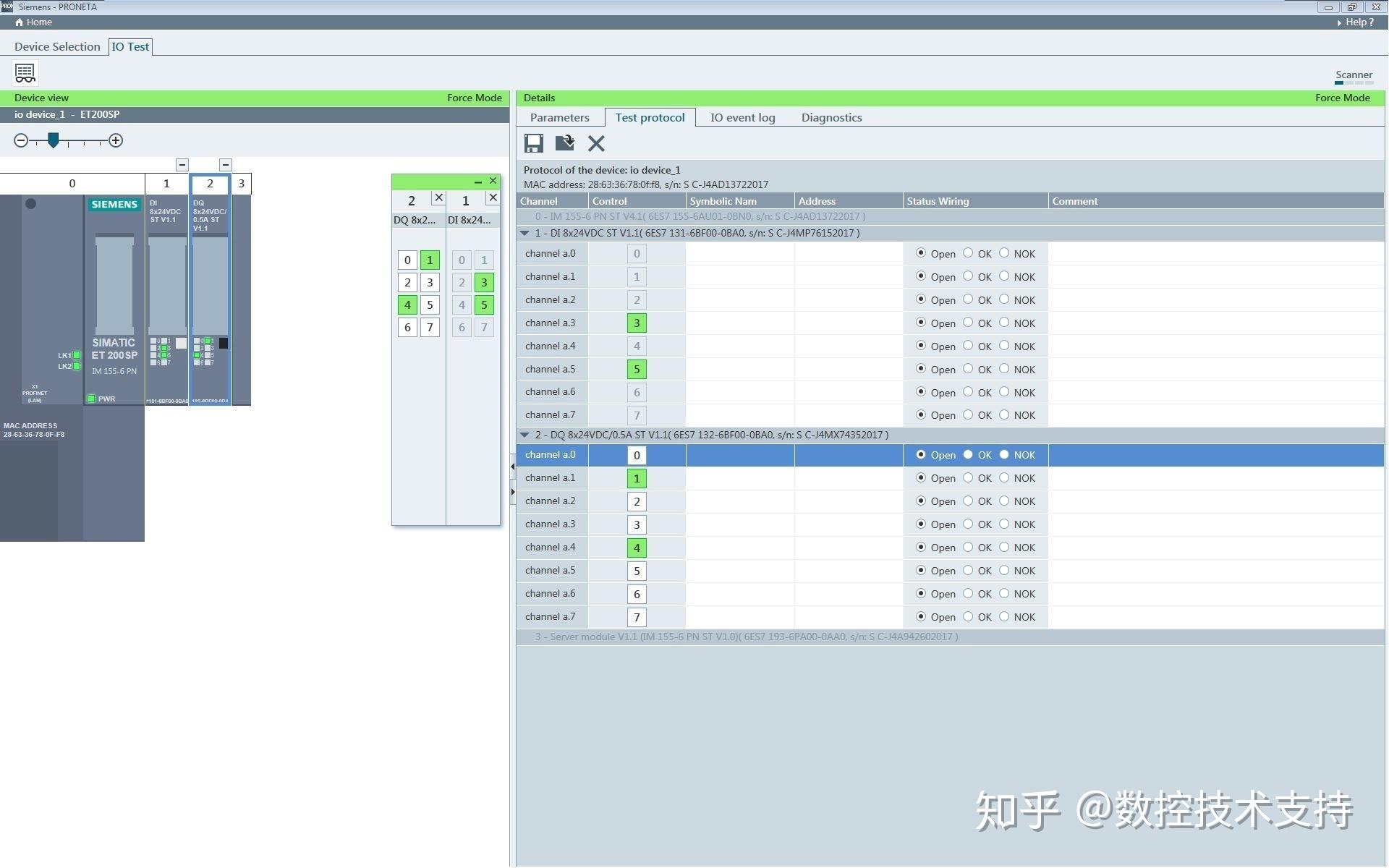Collapse slot 2 module in device view

(x=226, y=165)
